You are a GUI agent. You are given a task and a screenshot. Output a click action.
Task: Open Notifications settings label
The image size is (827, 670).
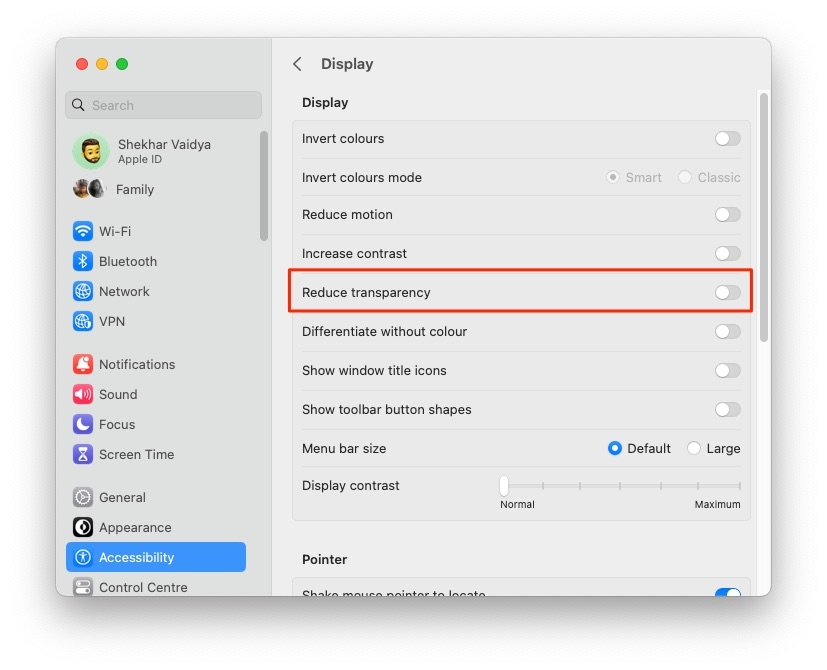pyautogui.click(x=137, y=364)
